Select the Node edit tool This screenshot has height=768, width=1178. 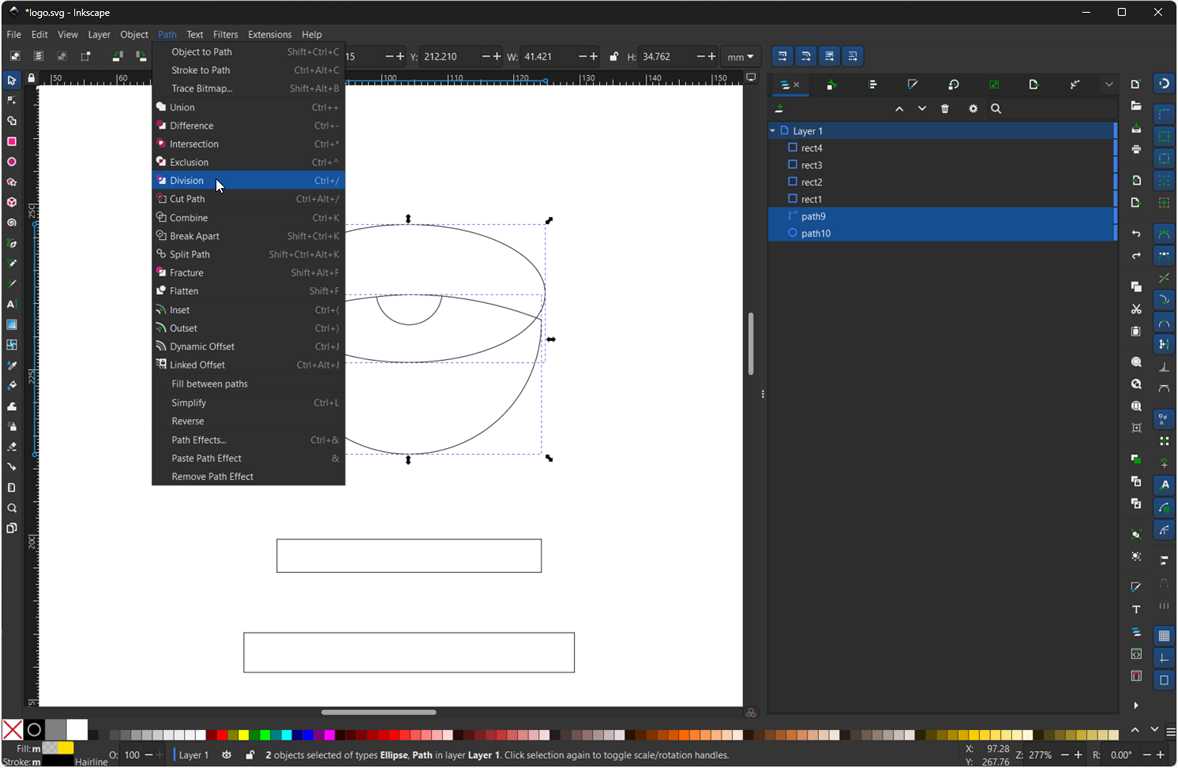pos(11,100)
